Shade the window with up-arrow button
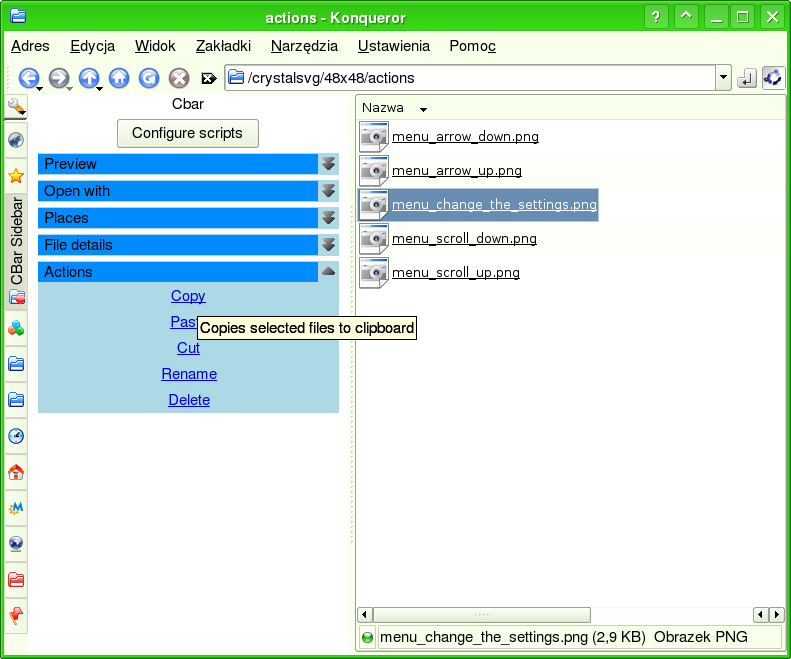Screen dimensions: 791x659 coord(686,17)
